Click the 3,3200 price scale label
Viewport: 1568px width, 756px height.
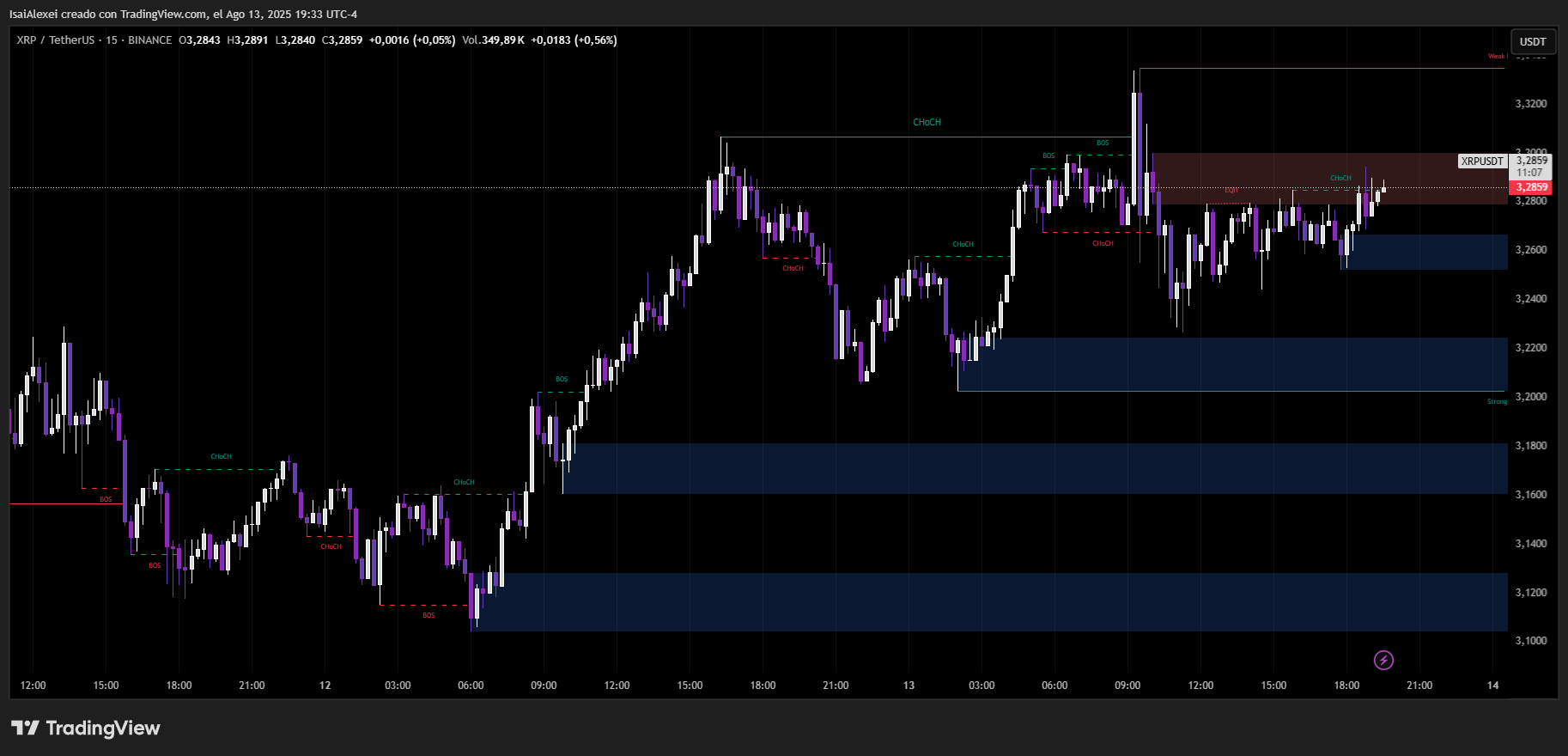[1531, 104]
